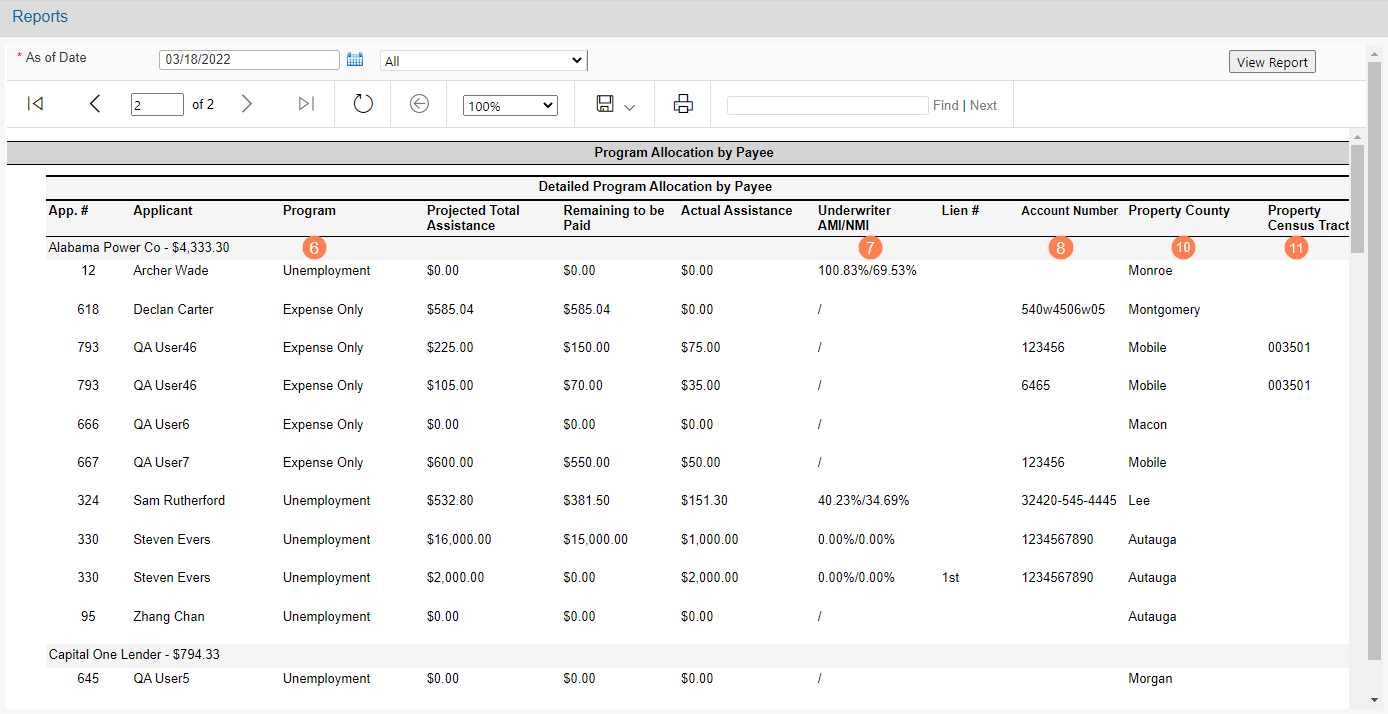Click the save/export disk icon
Image resolution: width=1388 pixels, height=714 pixels.
tap(604, 104)
